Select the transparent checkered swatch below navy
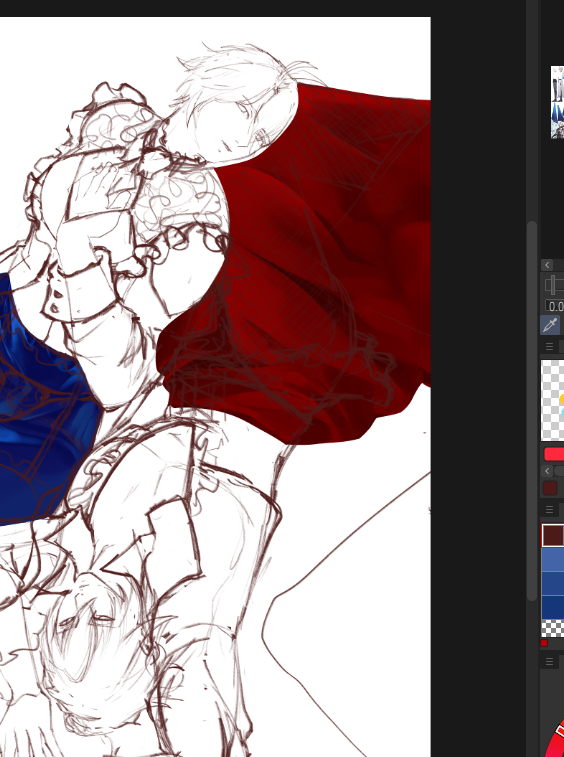Image resolution: width=564 pixels, height=757 pixels. point(553,629)
